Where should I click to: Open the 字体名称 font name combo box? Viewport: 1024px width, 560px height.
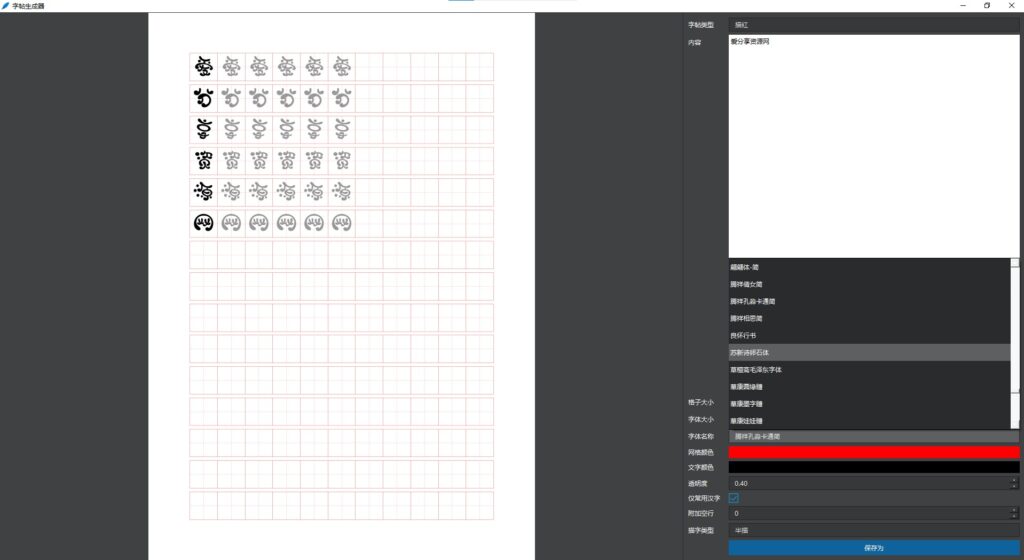click(x=873, y=437)
